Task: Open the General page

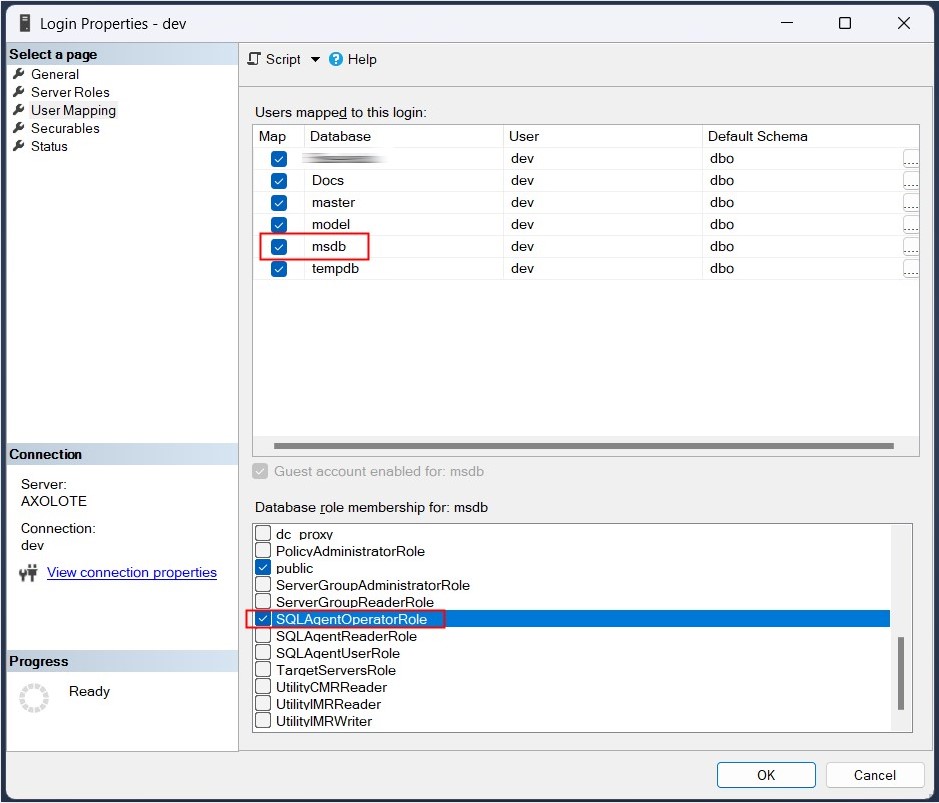Action: [x=54, y=74]
